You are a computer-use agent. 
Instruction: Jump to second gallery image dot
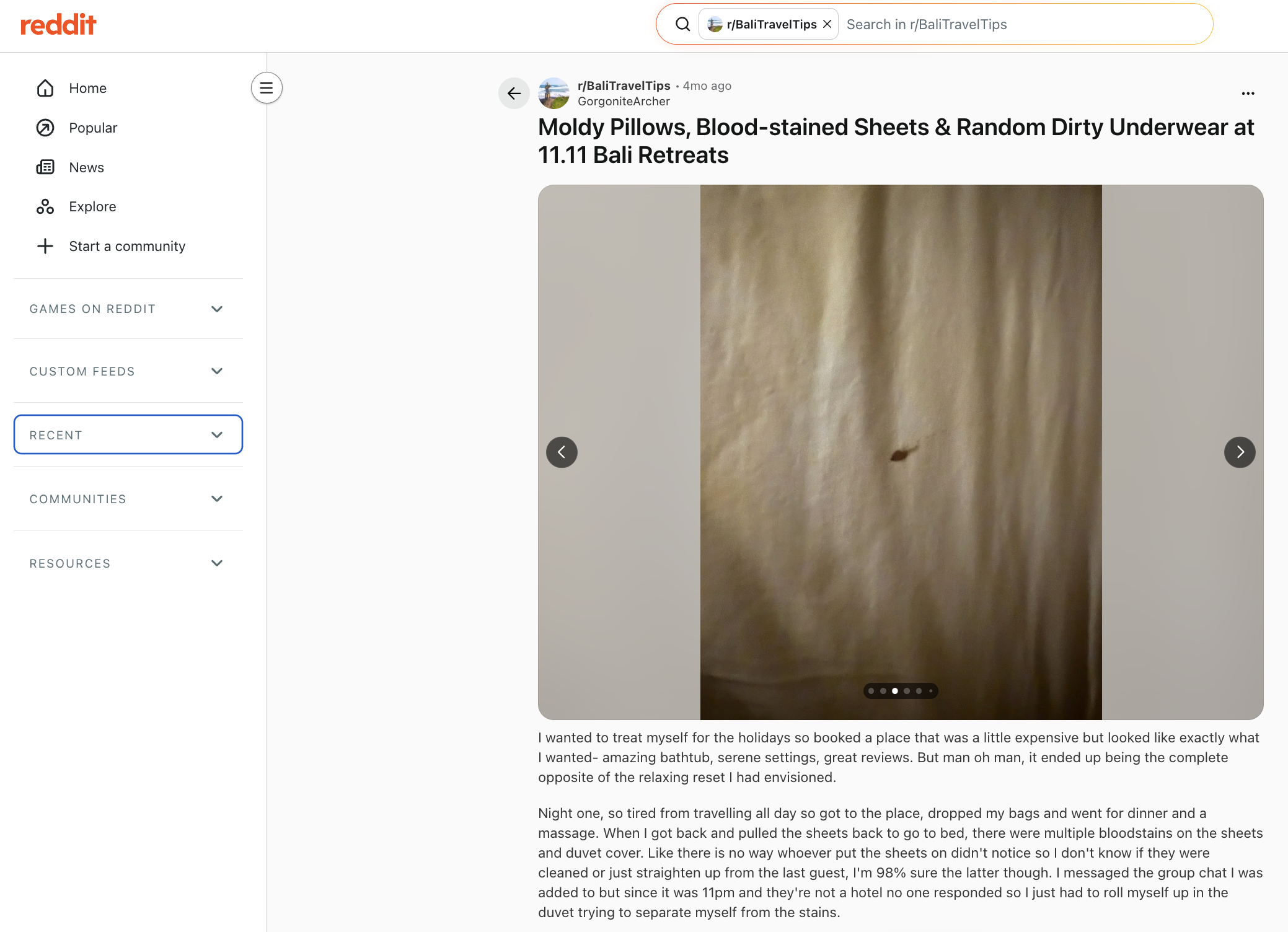coord(883,691)
